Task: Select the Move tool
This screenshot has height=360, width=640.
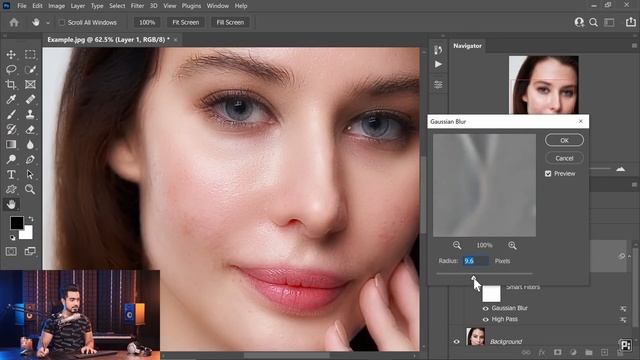Action: pyautogui.click(x=11, y=54)
